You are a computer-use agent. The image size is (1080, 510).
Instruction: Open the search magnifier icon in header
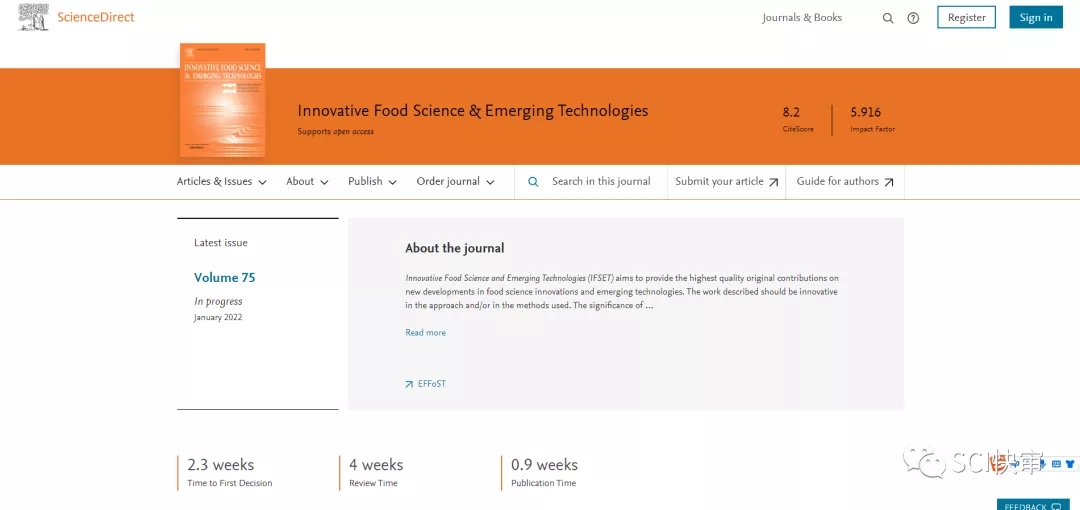click(888, 18)
